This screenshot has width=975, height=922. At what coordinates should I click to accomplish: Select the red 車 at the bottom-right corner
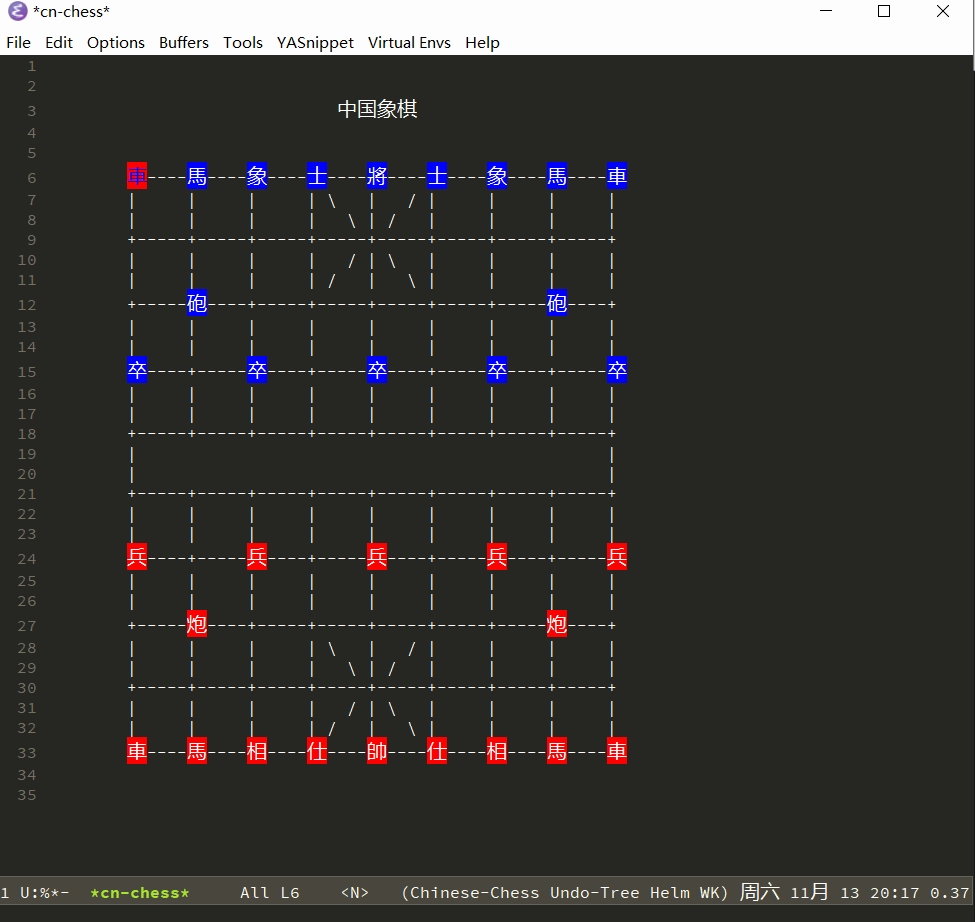click(x=617, y=751)
